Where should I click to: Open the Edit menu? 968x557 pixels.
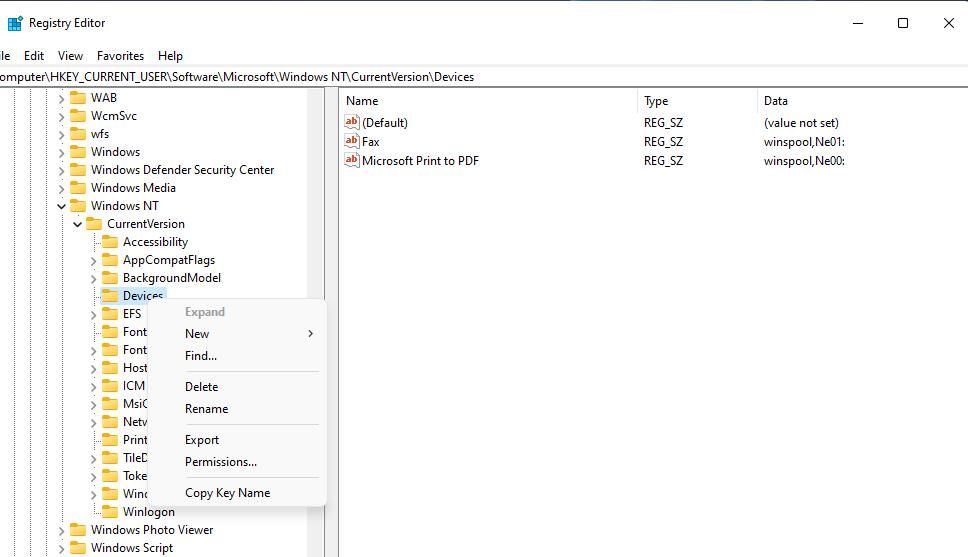[34, 56]
